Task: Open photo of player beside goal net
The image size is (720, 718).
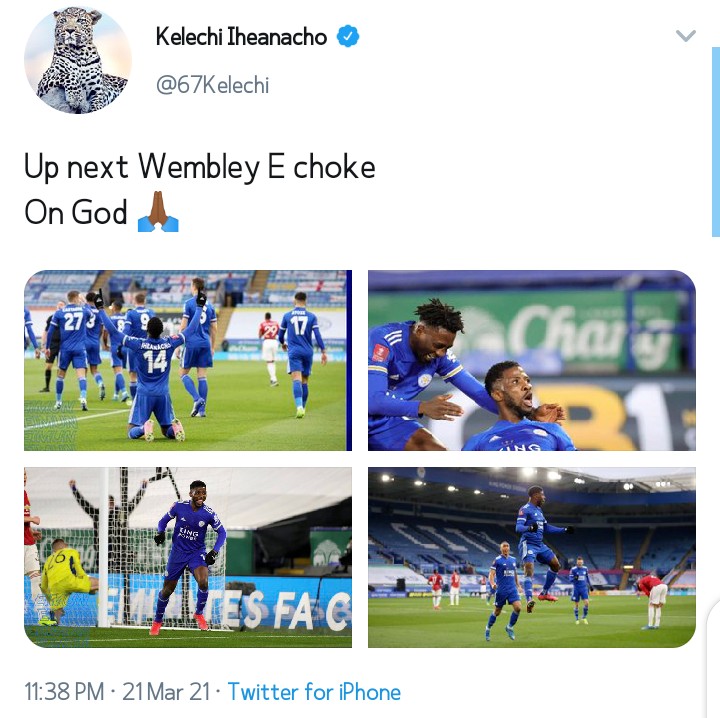Action: click(x=188, y=557)
